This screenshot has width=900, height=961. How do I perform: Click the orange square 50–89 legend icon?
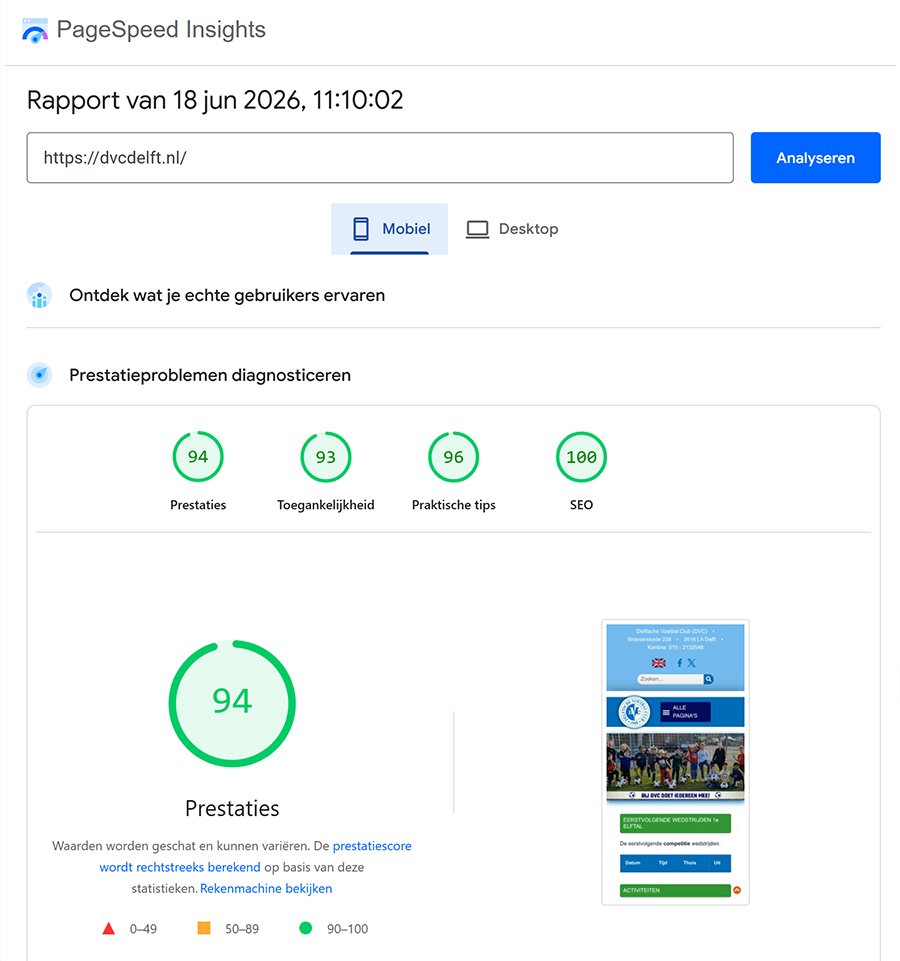204,928
